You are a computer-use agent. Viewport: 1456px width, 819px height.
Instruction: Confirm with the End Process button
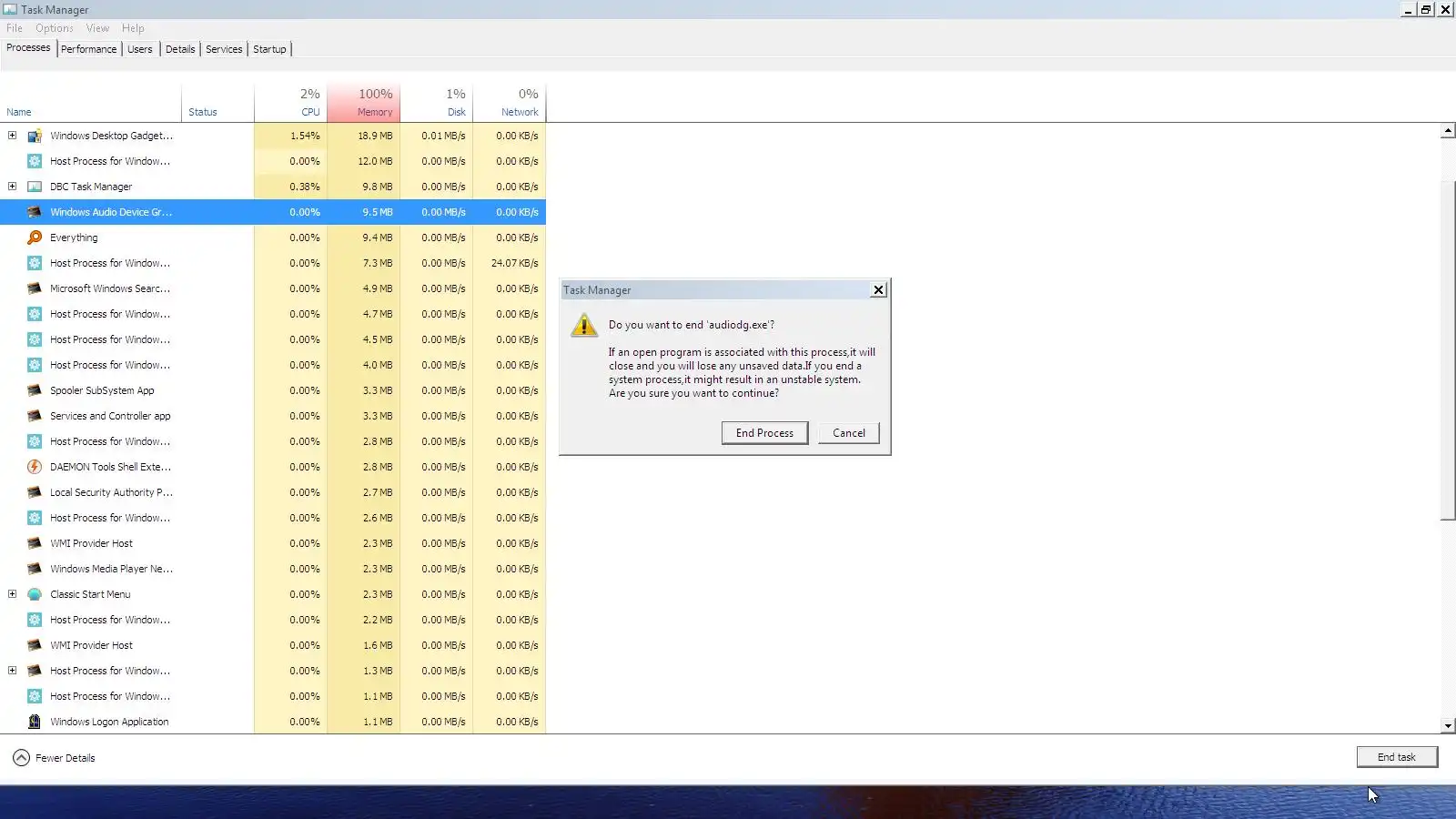point(764,433)
